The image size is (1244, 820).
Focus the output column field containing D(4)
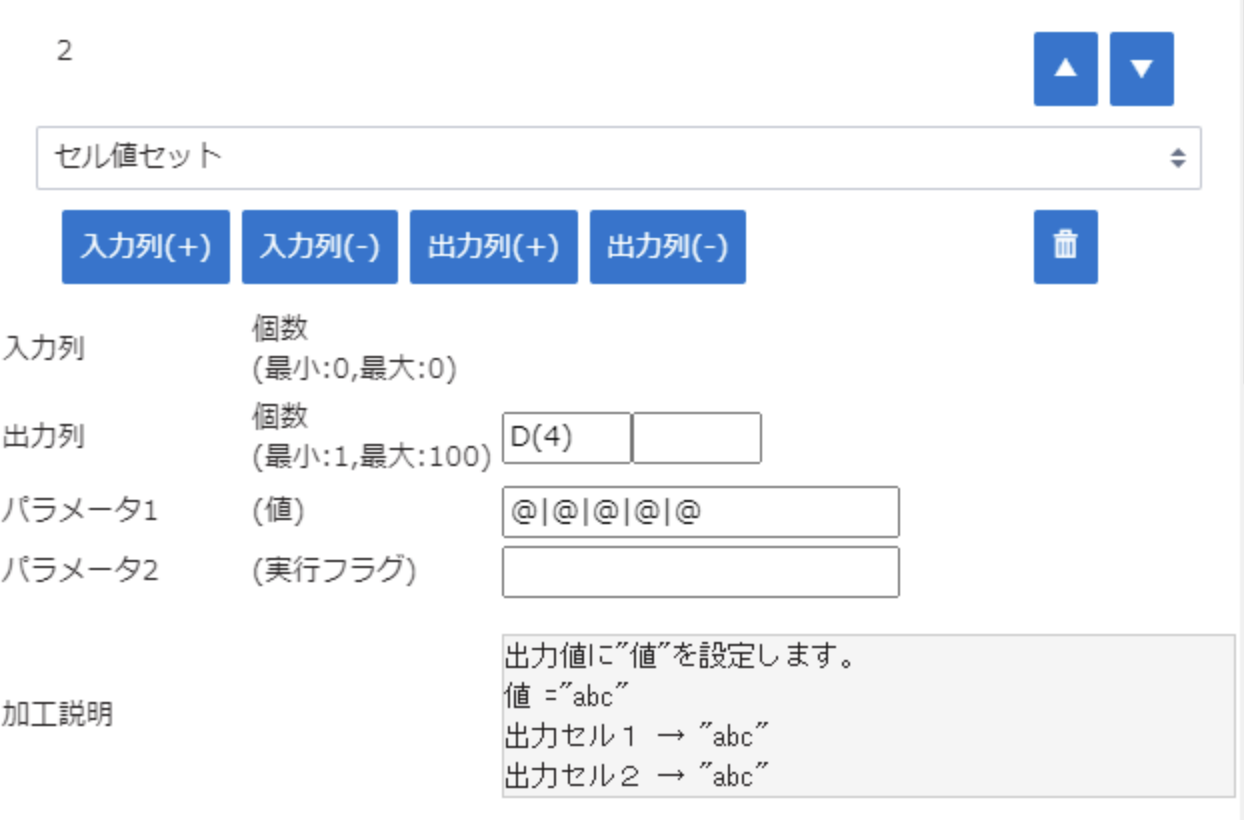click(566, 438)
